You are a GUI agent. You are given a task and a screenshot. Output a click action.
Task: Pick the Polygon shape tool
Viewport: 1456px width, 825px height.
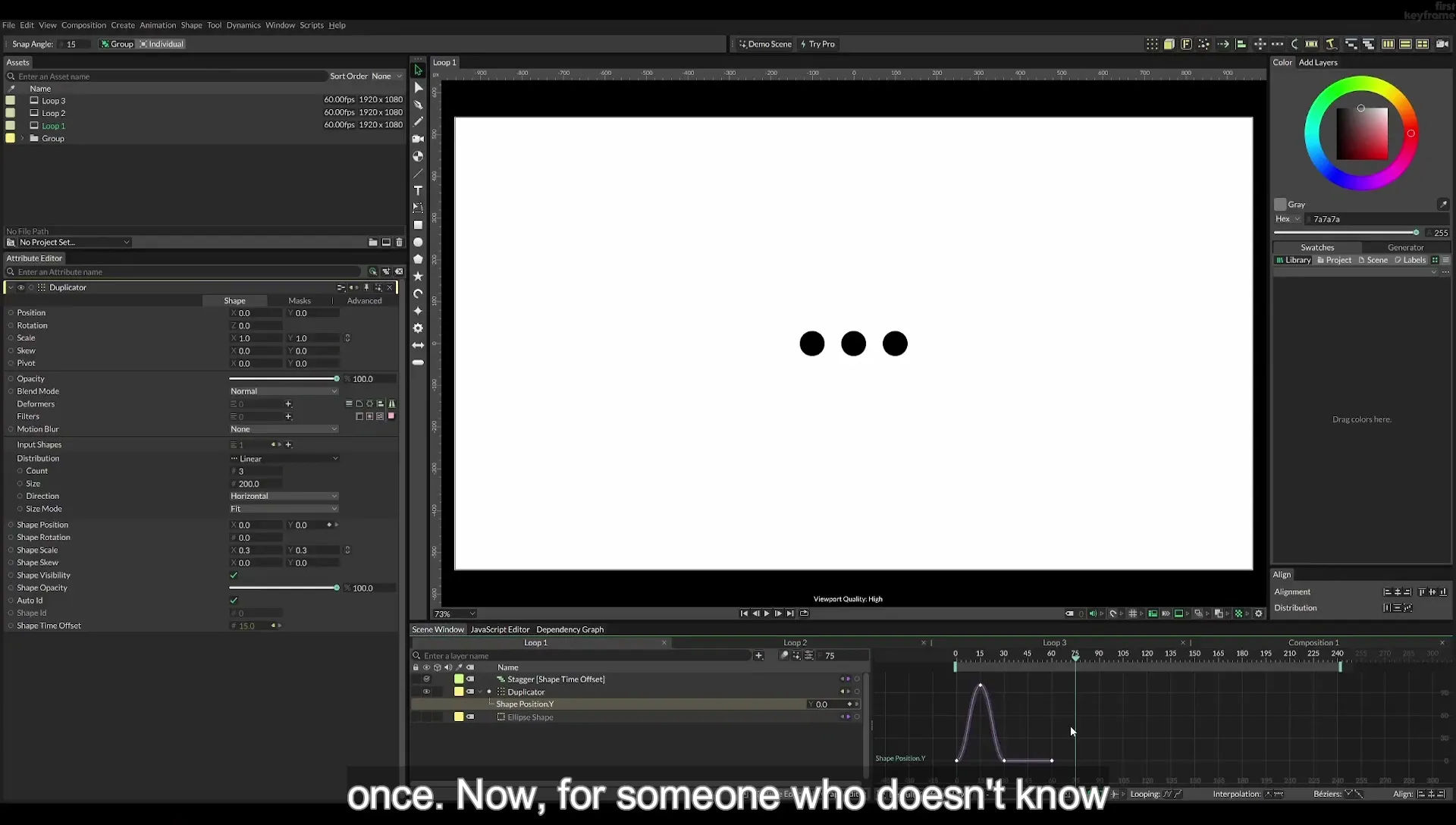coord(418,259)
